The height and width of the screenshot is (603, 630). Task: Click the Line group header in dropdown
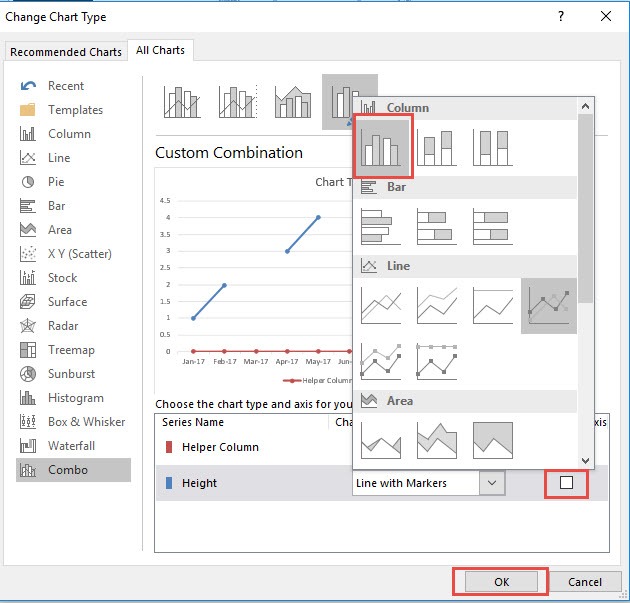(465, 266)
